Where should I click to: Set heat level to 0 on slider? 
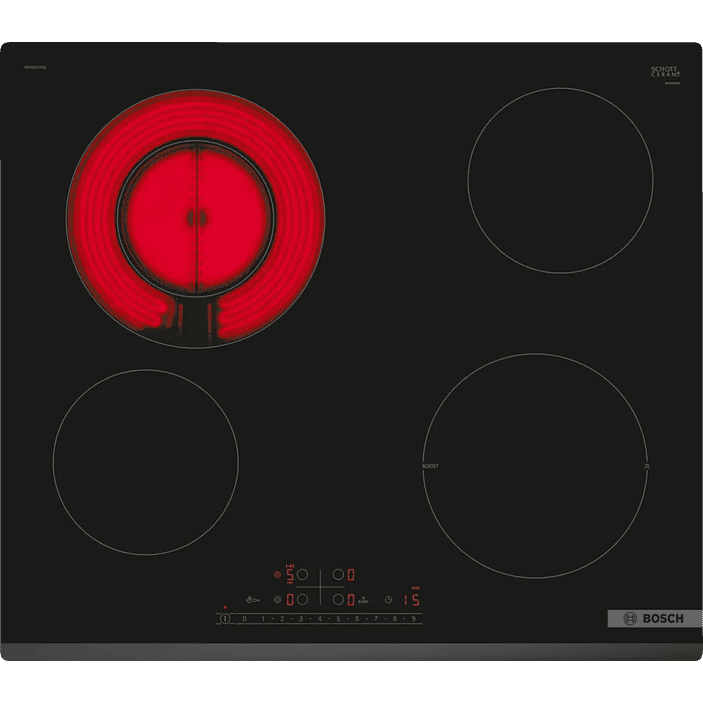244,619
